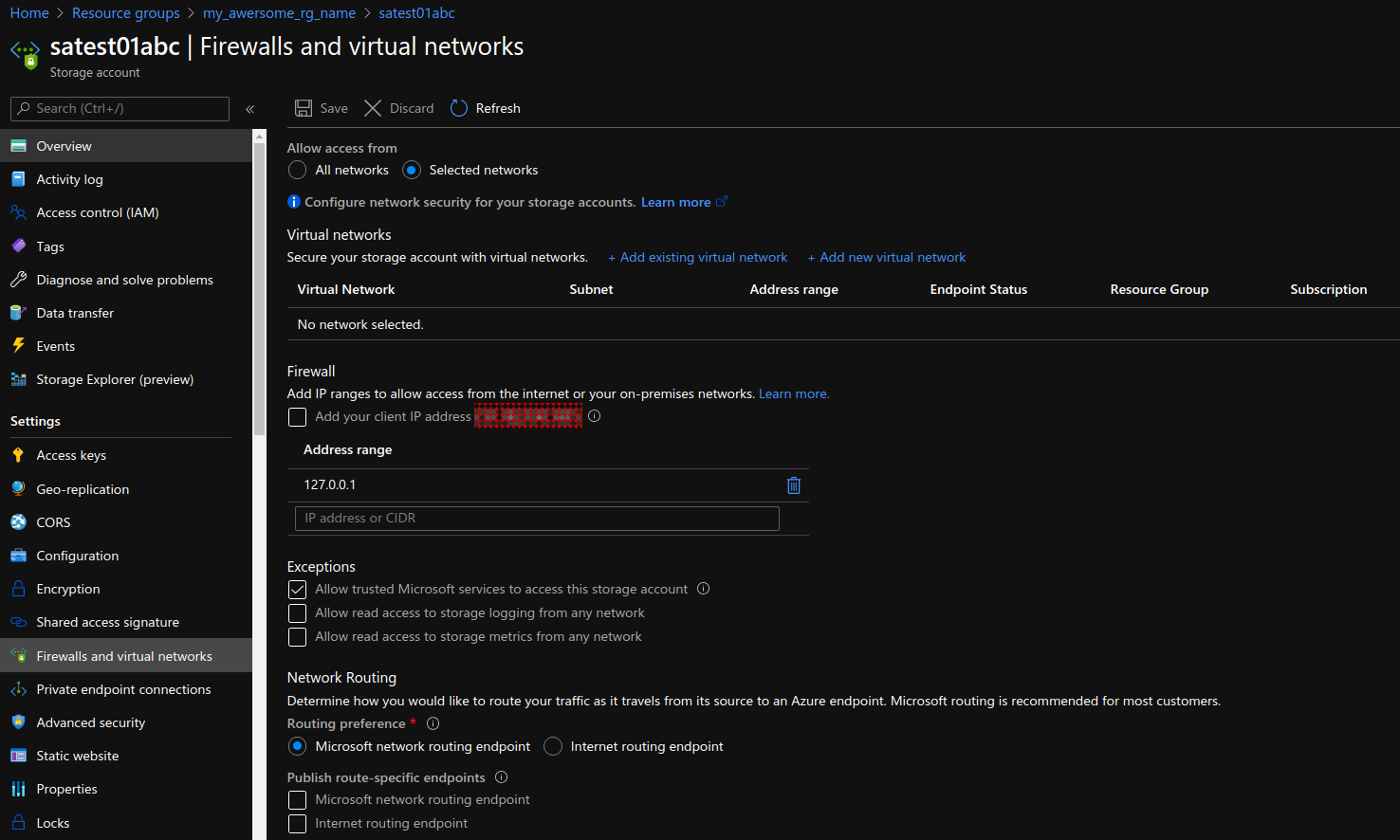Image resolution: width=1400 pixels, height=840 pixels.
Task: Open the Encryption settings
Action: click(x=66, y=588)
